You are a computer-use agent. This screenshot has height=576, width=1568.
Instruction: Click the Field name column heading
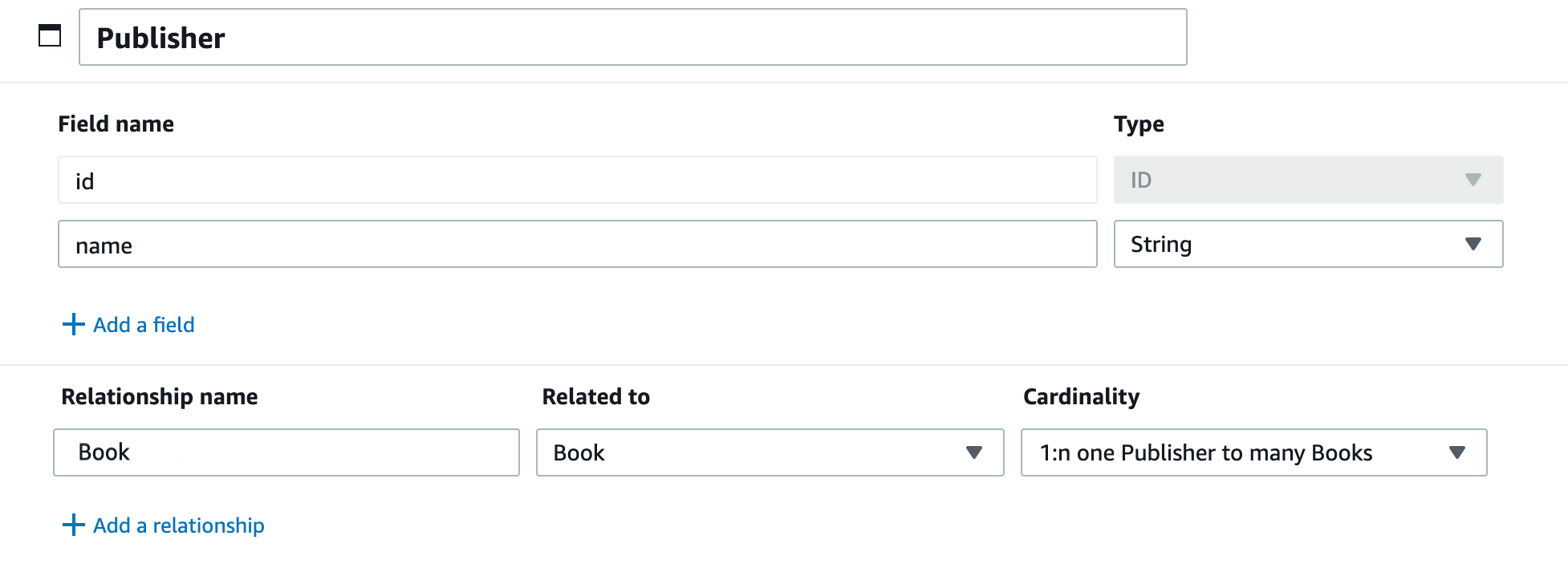click(116, 124)
